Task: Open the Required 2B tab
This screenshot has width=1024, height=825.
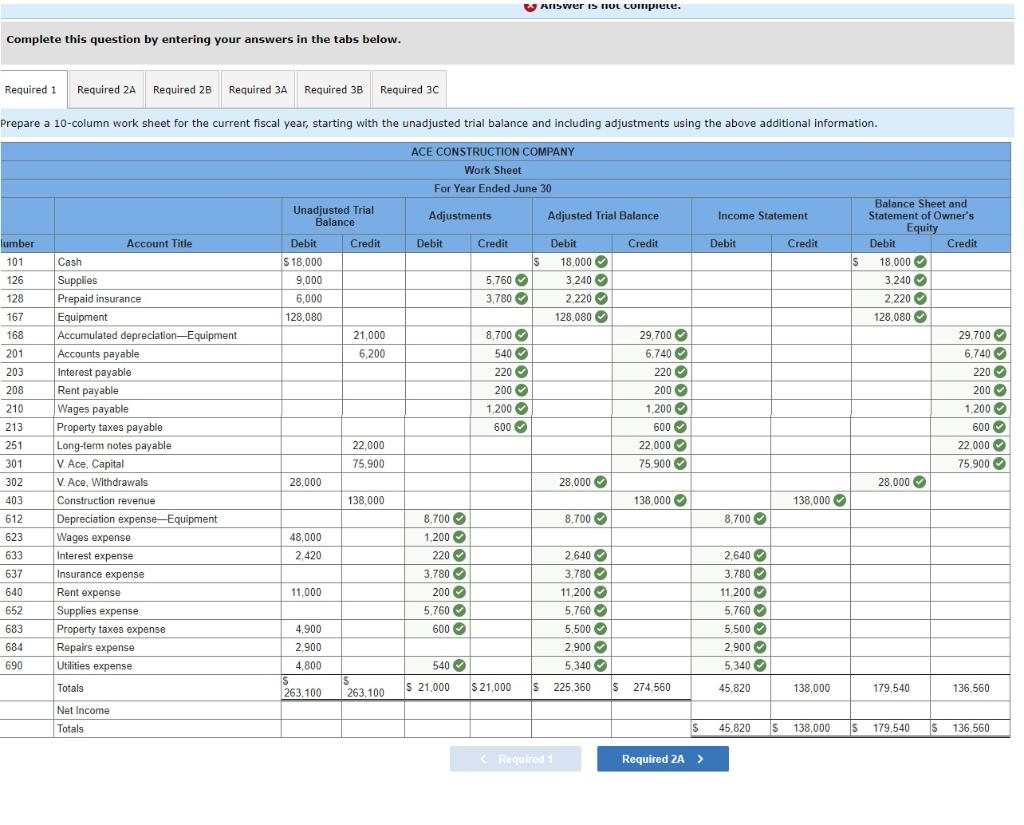Action: pos(182,89)
